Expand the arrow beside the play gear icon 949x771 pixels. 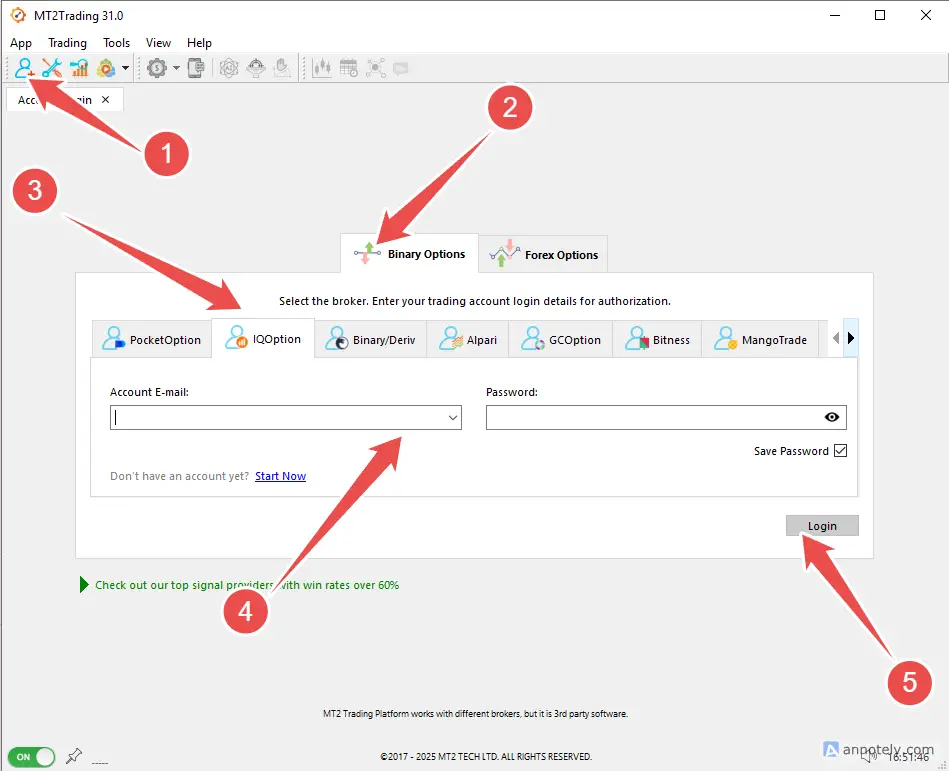coord(125,68)
